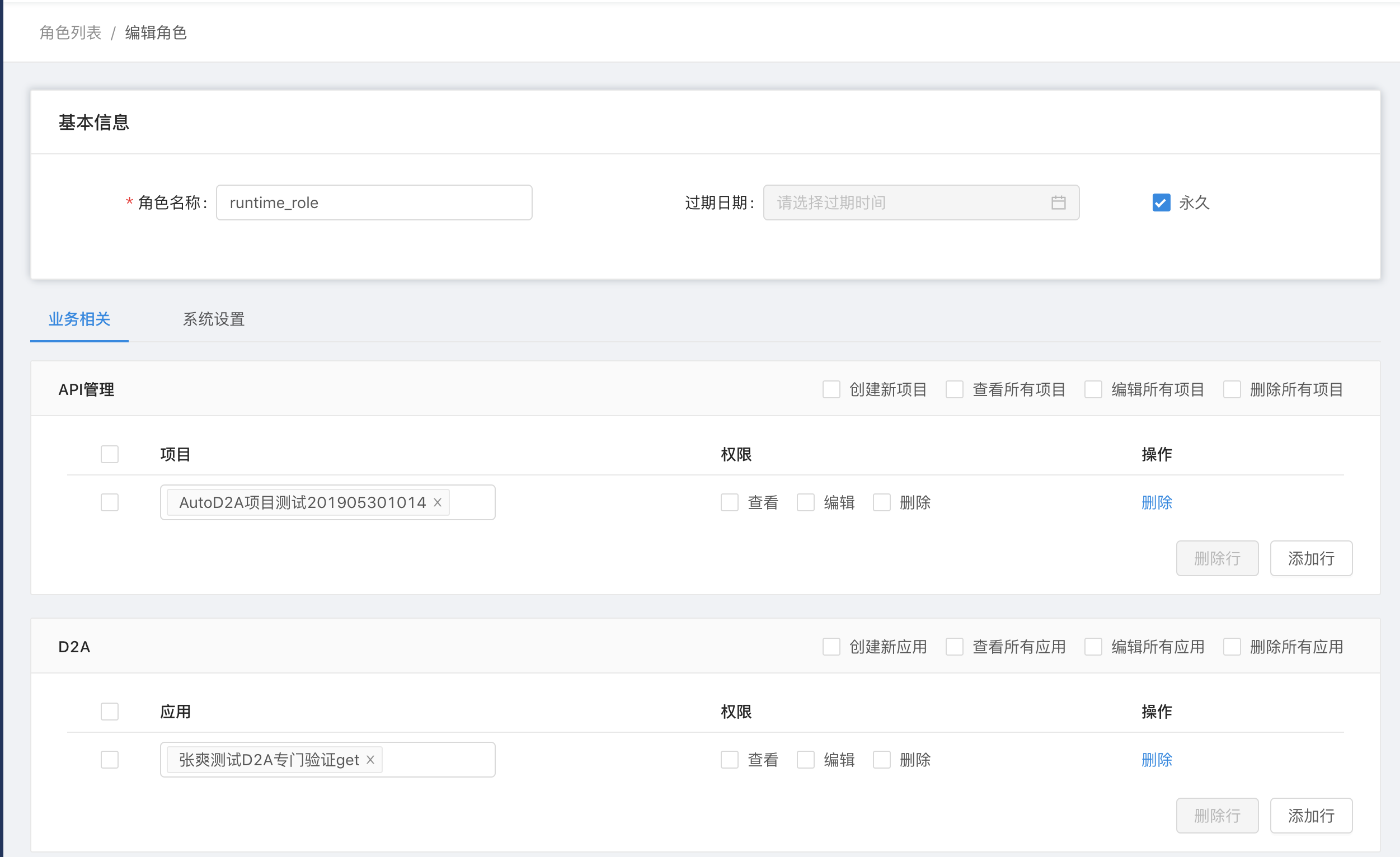Open the 项目 multi-select dropdown field
Image resolution: width=1400 pixels, height=857 pixels.
coord(472,502)
